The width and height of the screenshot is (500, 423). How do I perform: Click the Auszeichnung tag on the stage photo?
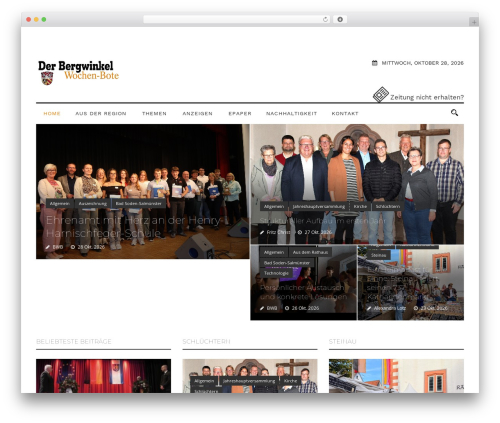(x=93, y=203)
